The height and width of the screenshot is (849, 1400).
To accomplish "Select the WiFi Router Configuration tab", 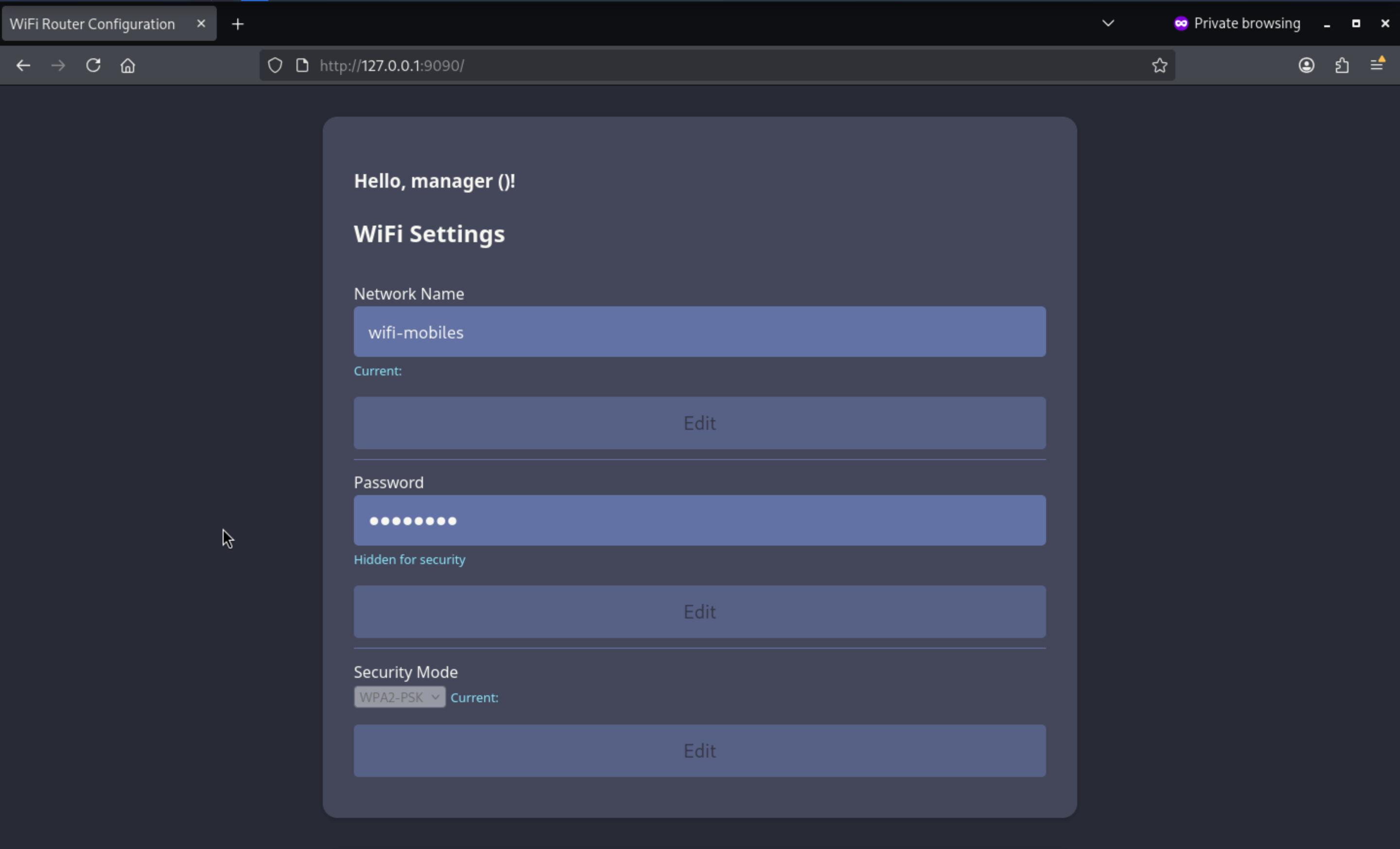I will pos(93,24).
